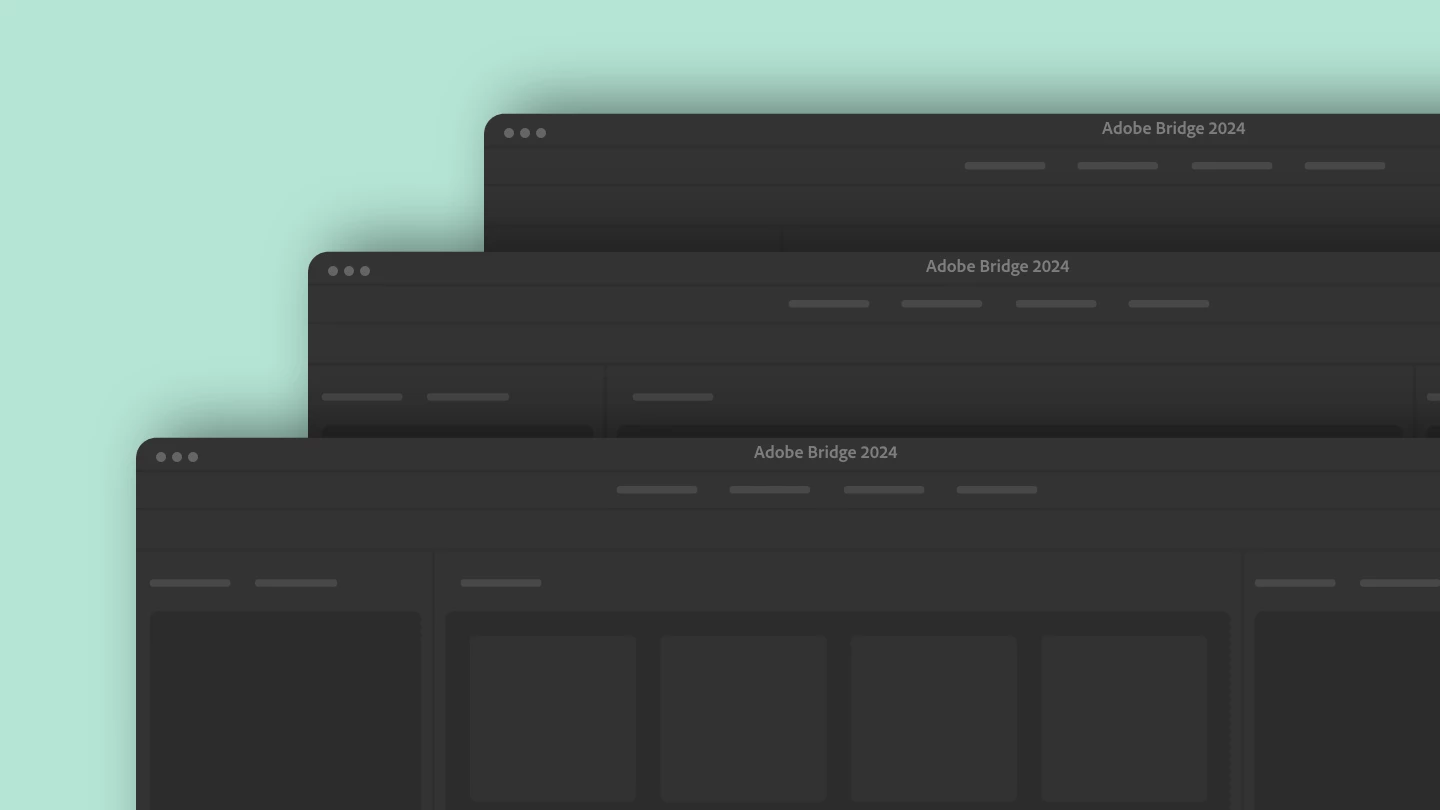Open the first workspace tab in middle window's top bar
This screenshot has height=810, width=1440.
tap(829, 304)
